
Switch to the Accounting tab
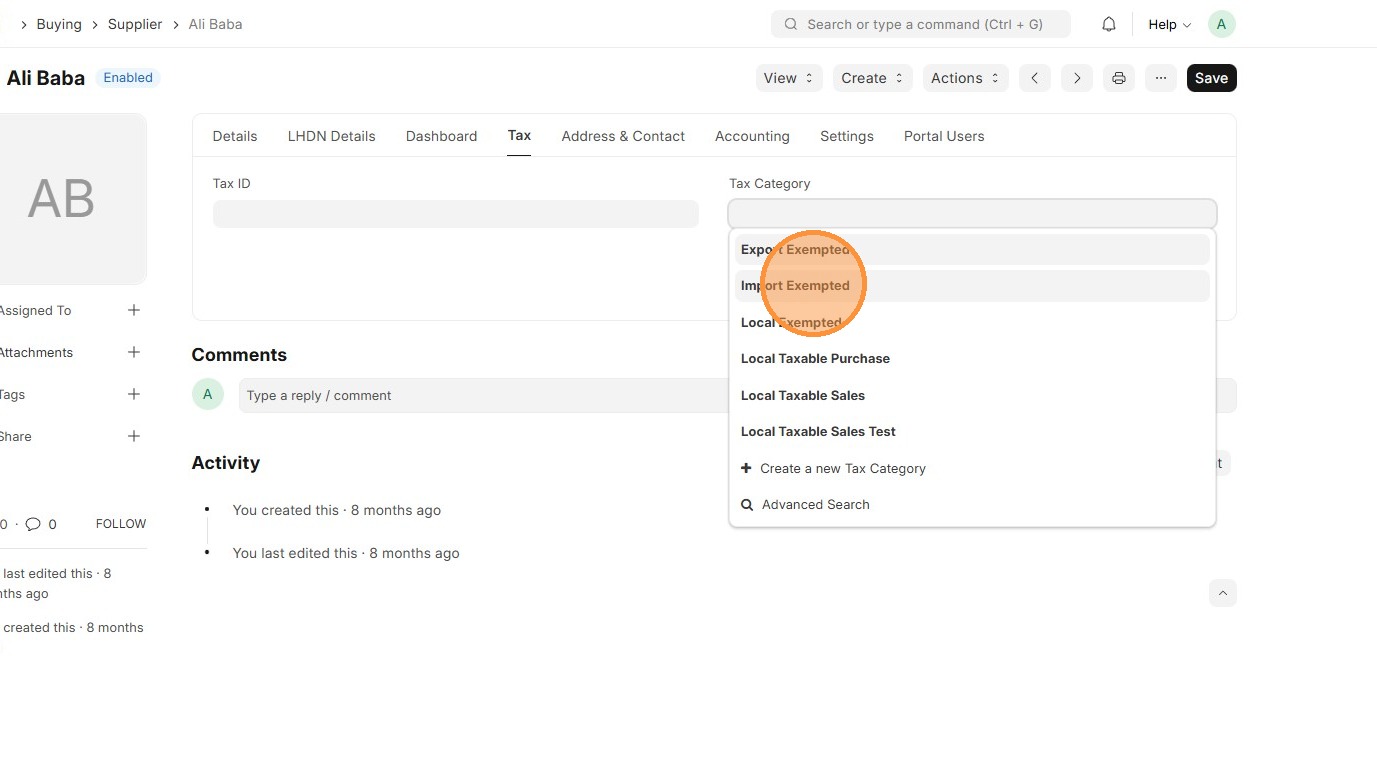click(x=752, y=136)
